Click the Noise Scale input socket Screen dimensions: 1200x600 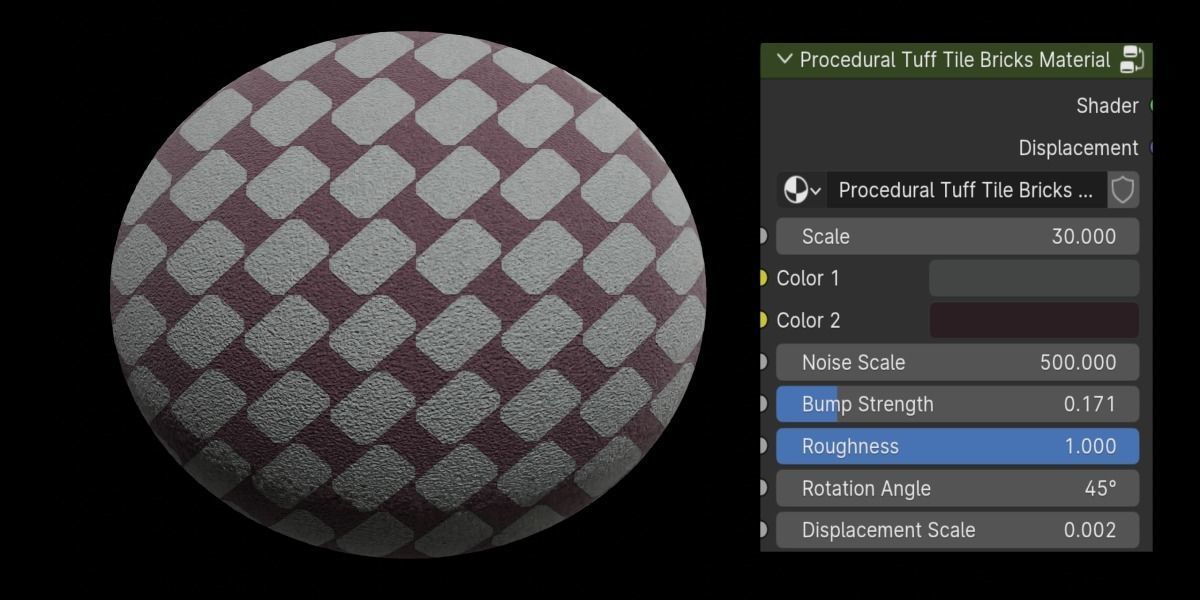763,362
